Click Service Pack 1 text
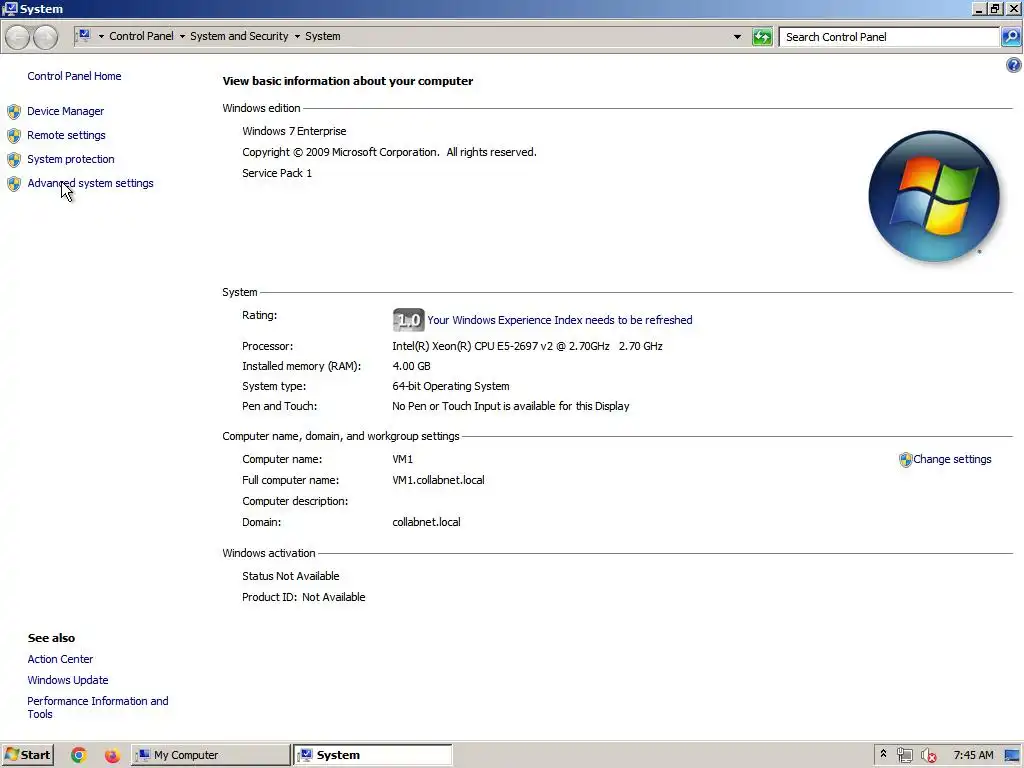 277,173
